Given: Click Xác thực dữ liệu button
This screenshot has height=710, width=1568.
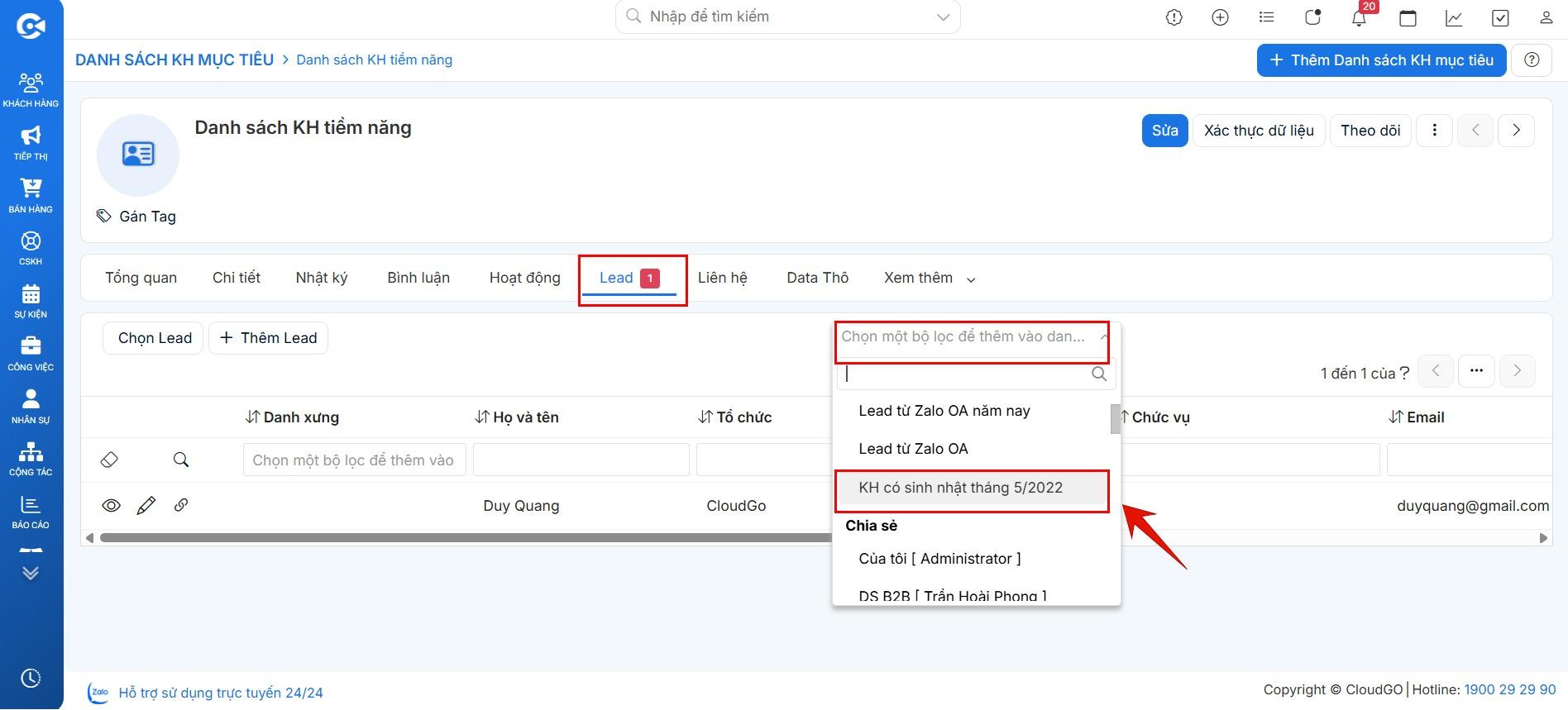Looking at the screenshot, I should pos(1259,131).
